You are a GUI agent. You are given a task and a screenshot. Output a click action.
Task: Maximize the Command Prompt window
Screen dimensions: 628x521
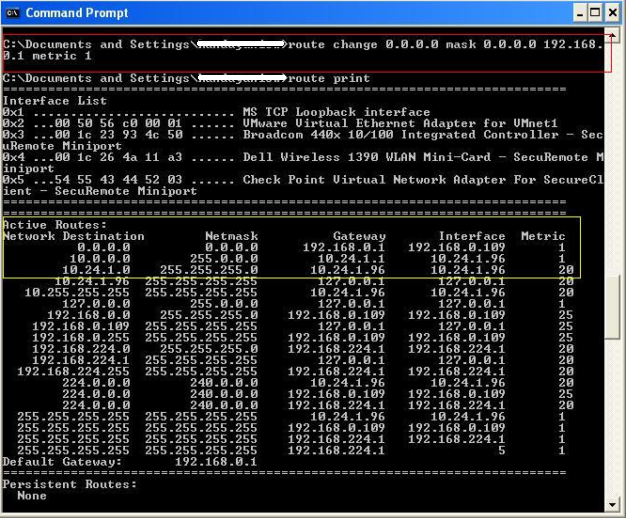[x=599, y=13]
